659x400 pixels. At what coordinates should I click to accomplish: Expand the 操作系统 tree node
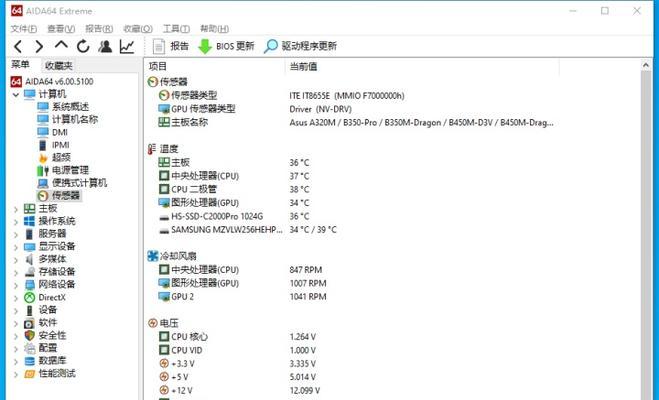[x=16, y=221]
